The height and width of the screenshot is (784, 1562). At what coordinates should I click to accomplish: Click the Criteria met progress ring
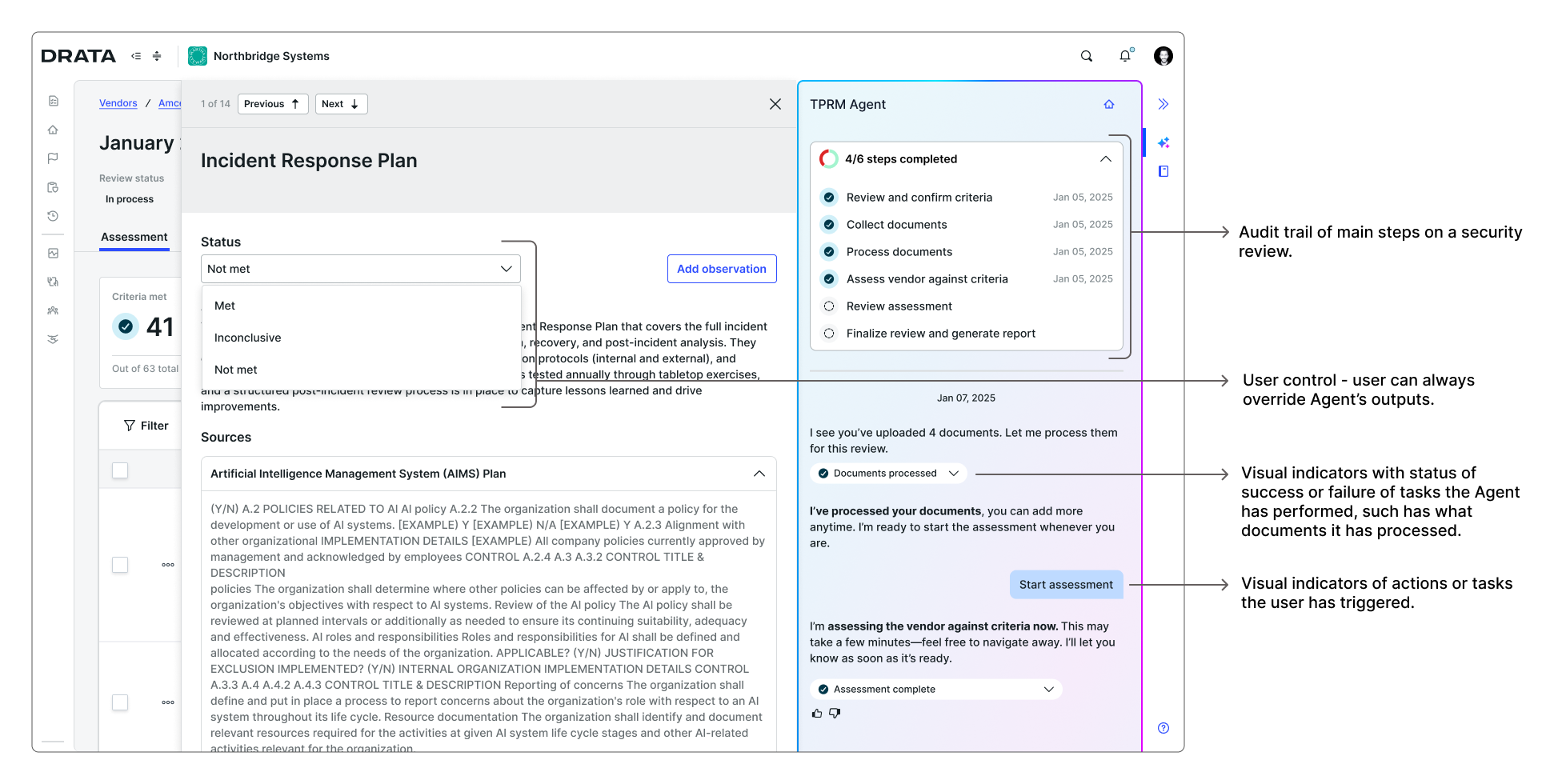pyautogui.click(x=126, y=326)
